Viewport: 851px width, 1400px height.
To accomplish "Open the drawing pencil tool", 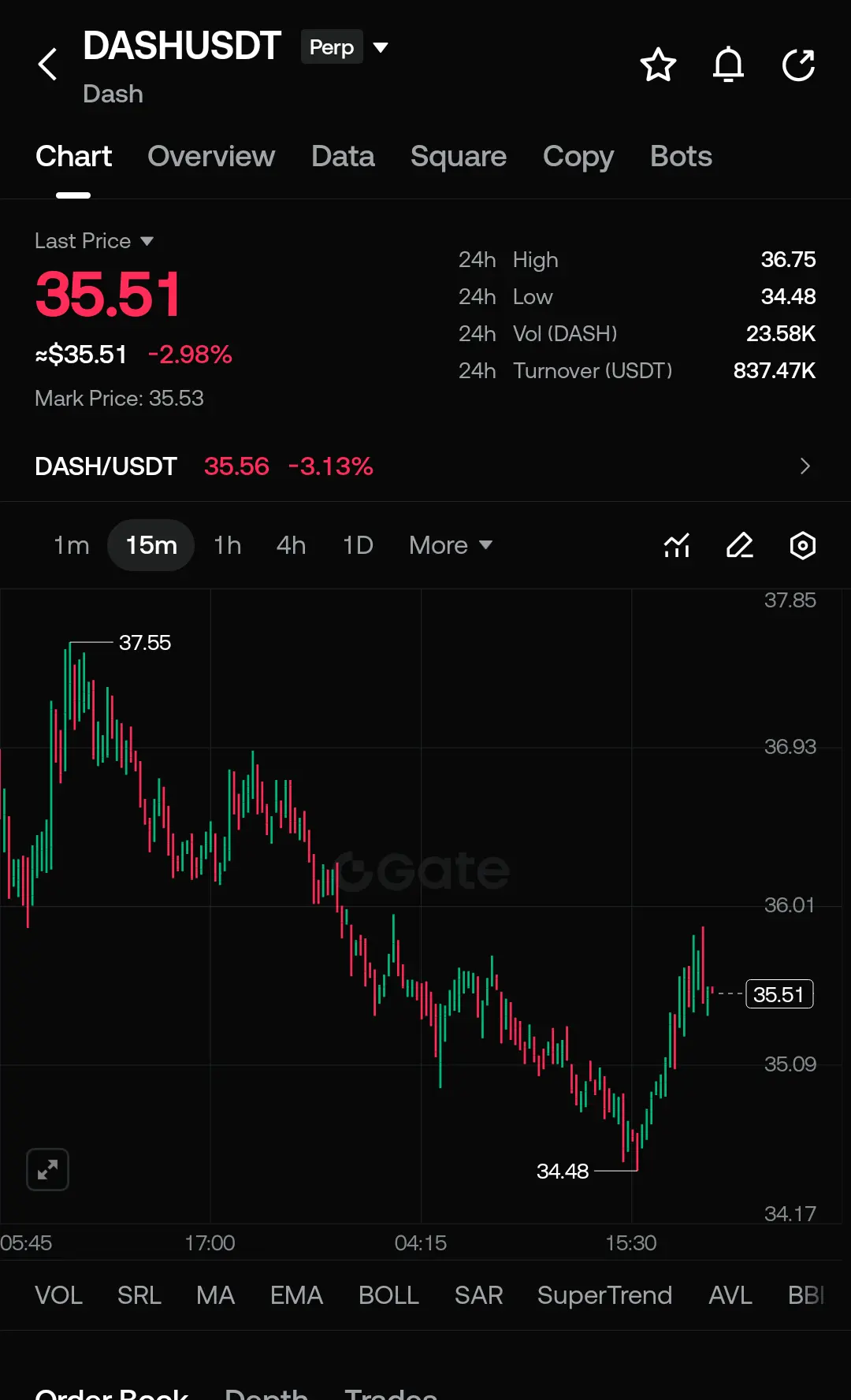I will [740, 545].
